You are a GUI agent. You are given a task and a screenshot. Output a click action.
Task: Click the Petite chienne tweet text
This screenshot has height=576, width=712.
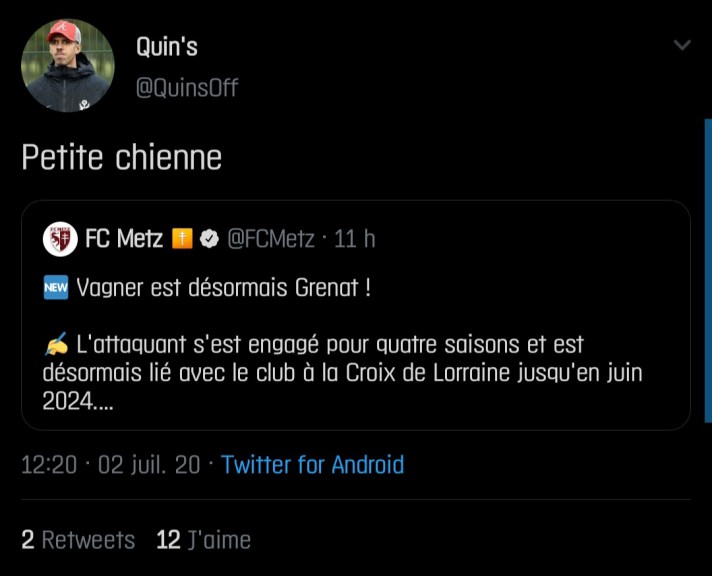(122, 158)
